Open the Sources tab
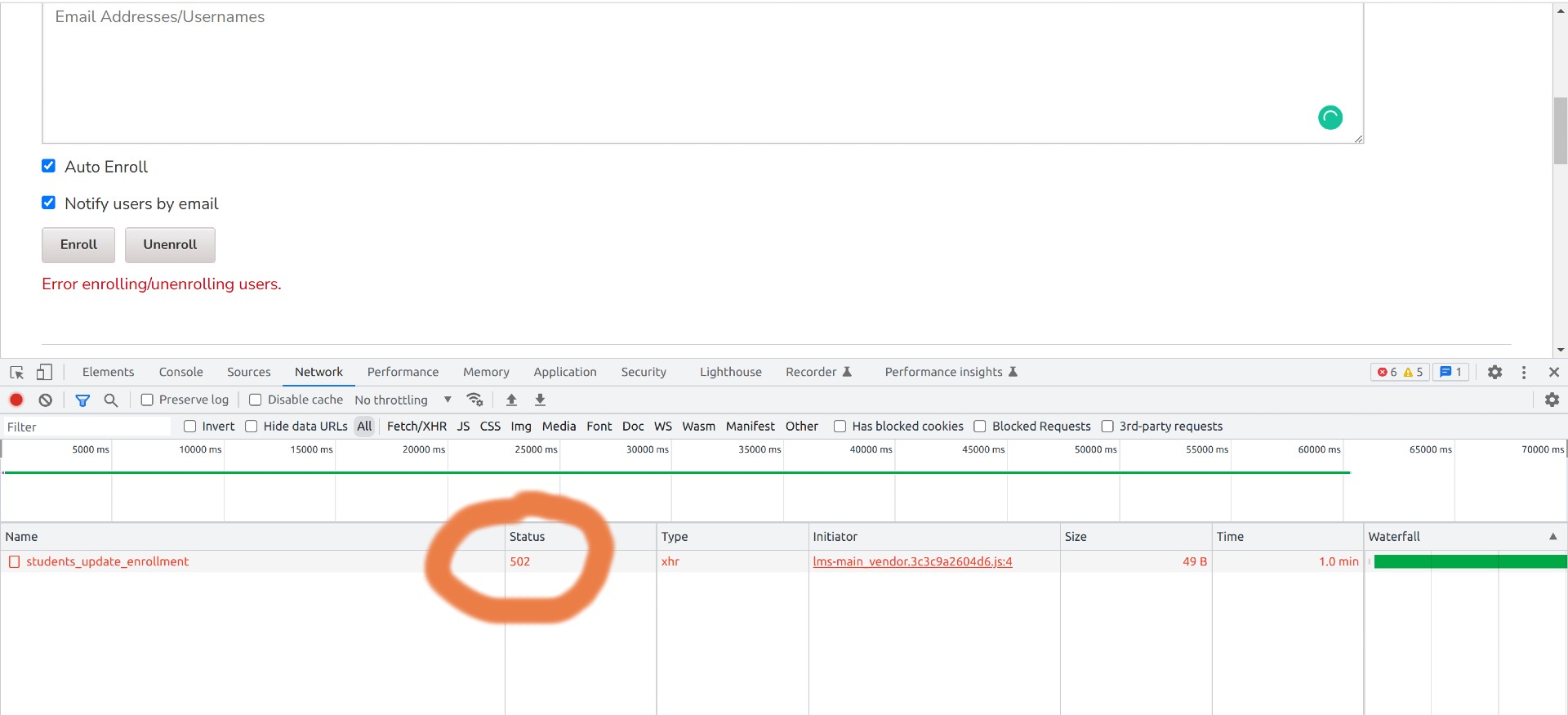Screen dimensions: 1568x715 [x=248, y=372]
